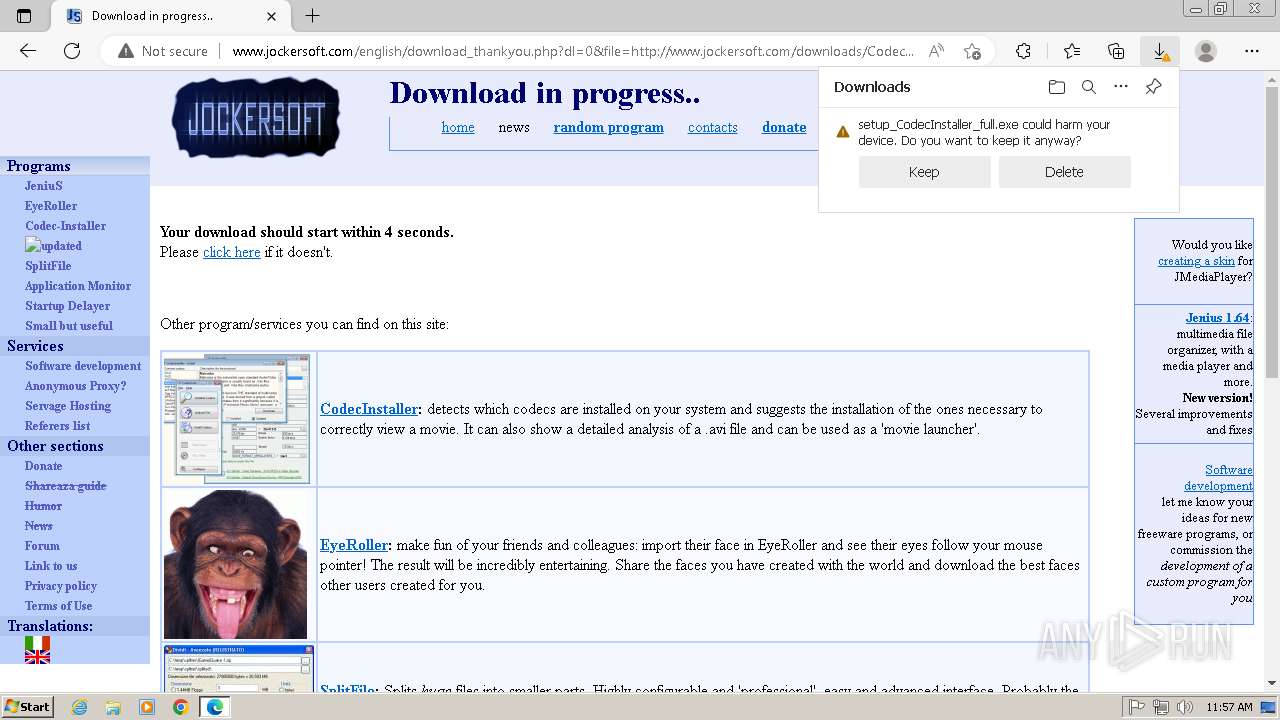Open the user profile icon

click(x=1206, y=51)
